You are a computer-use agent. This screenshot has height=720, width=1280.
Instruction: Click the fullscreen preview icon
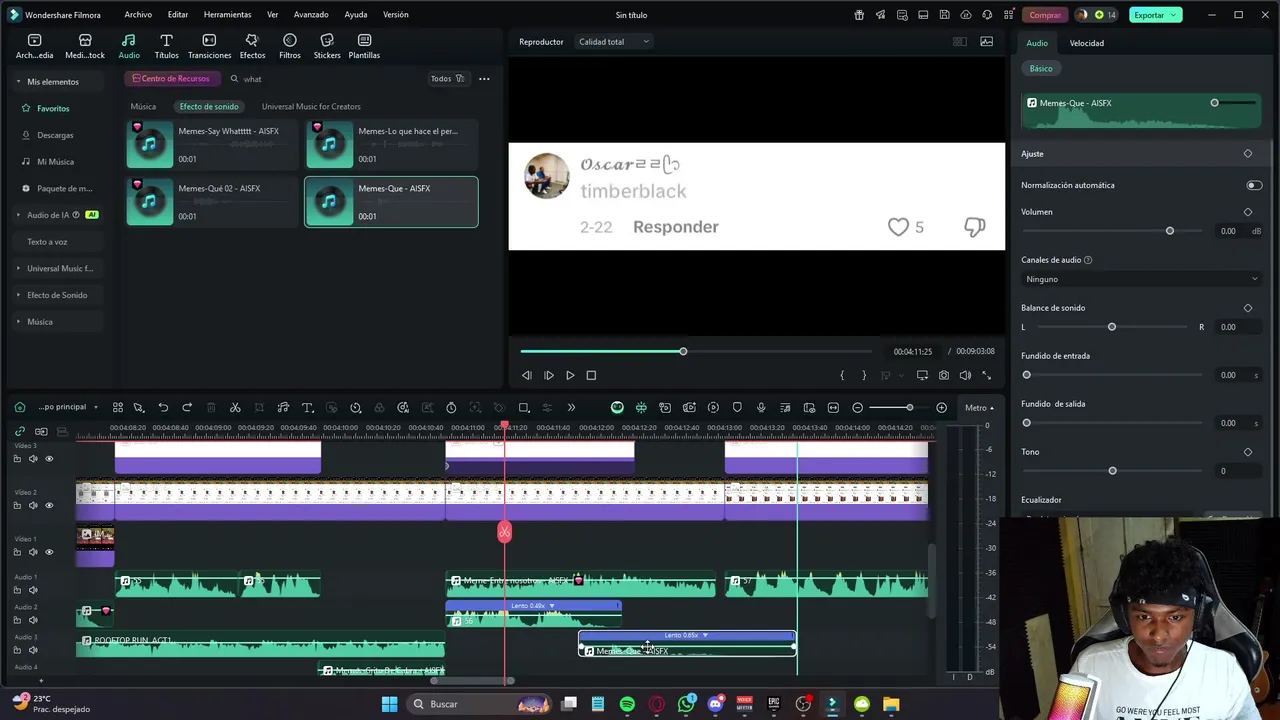click(x=986, y=375)
